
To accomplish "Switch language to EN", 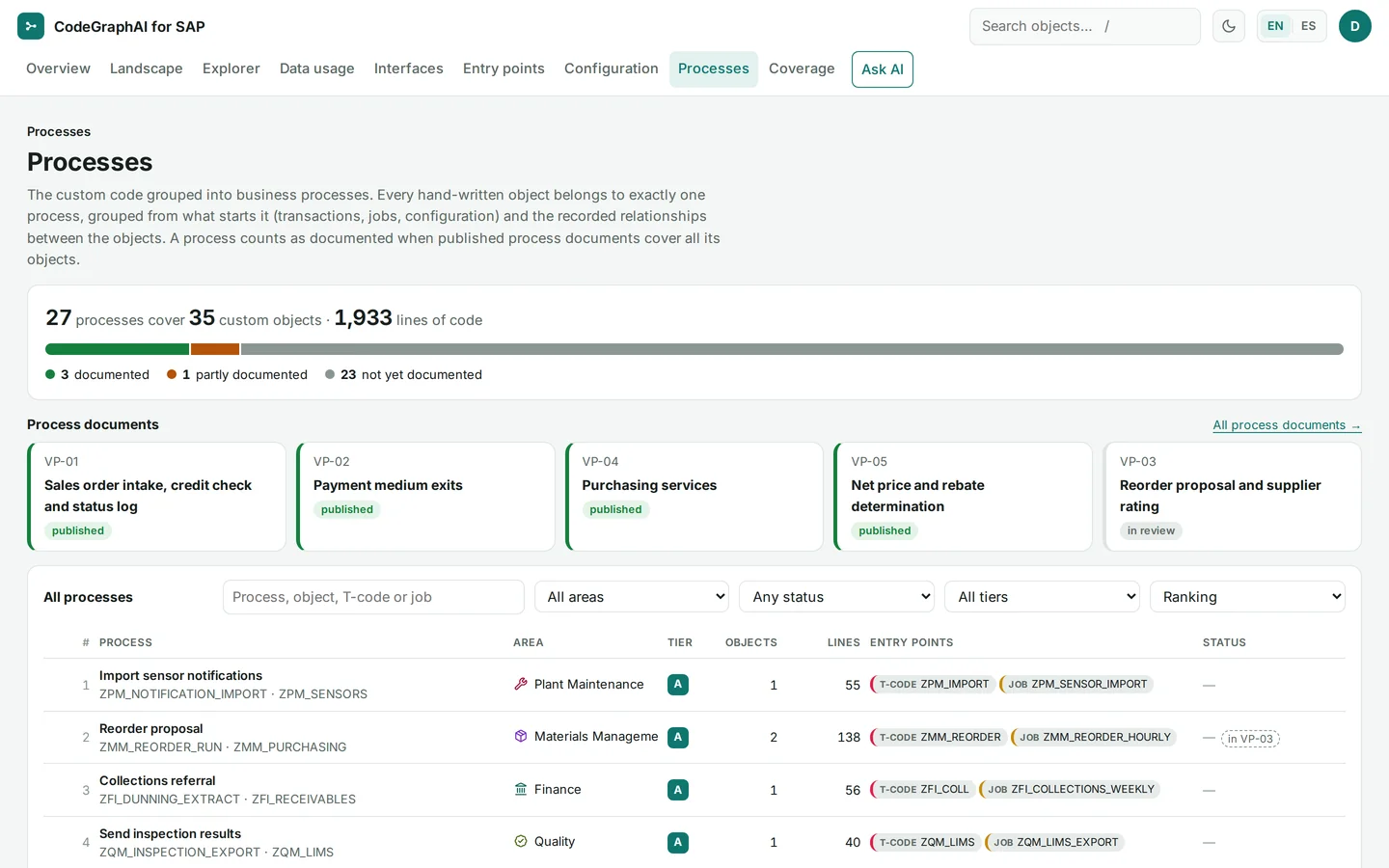I will [1275, 26].
